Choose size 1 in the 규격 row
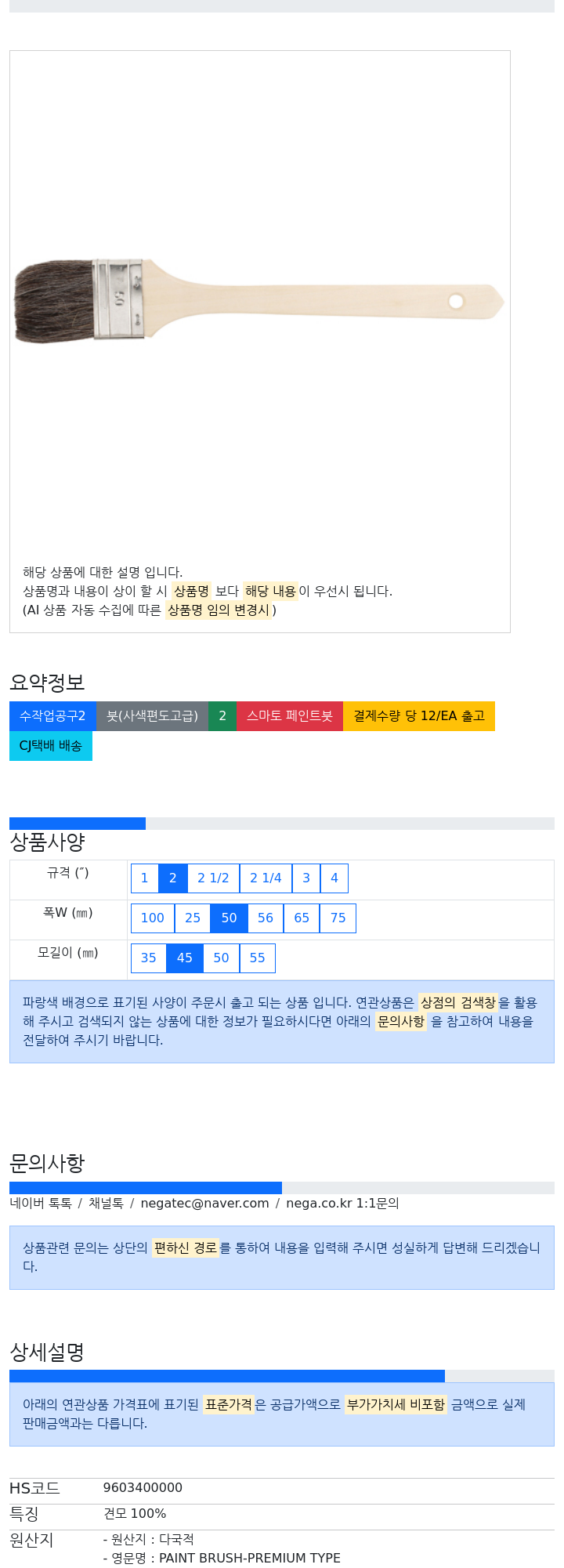Viewport: 564px width, 1568px height. coord(144,878)
